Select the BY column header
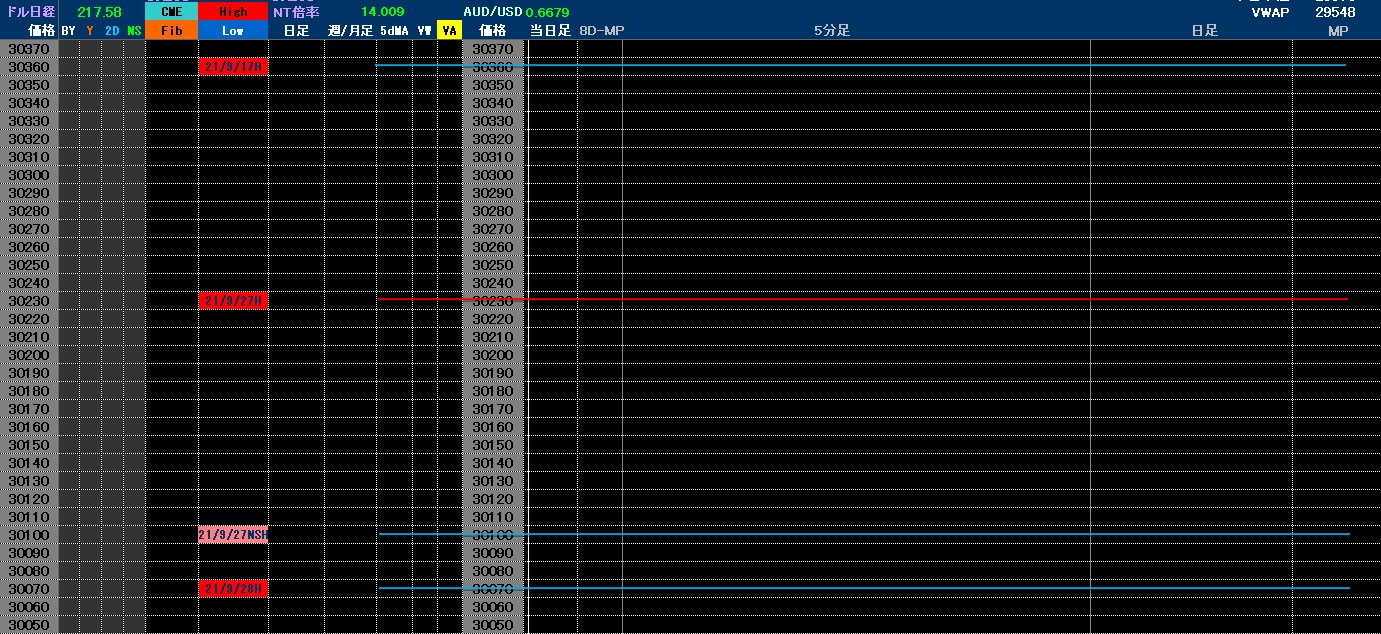 [68, 31]
